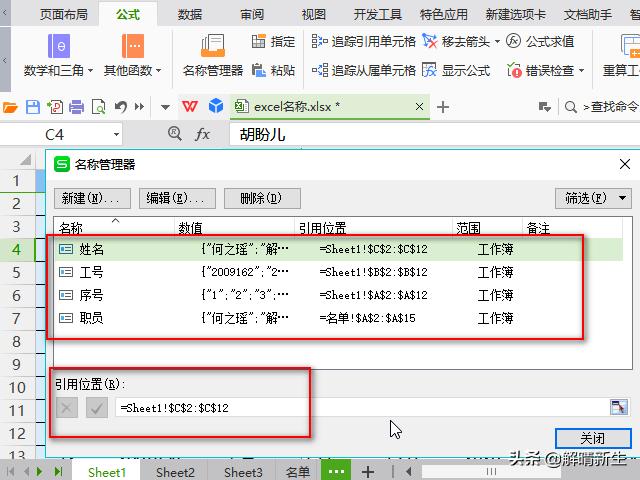The image size is (640, 480).
Task: Open 公式求值 evaluation tool
Action: 540,41
